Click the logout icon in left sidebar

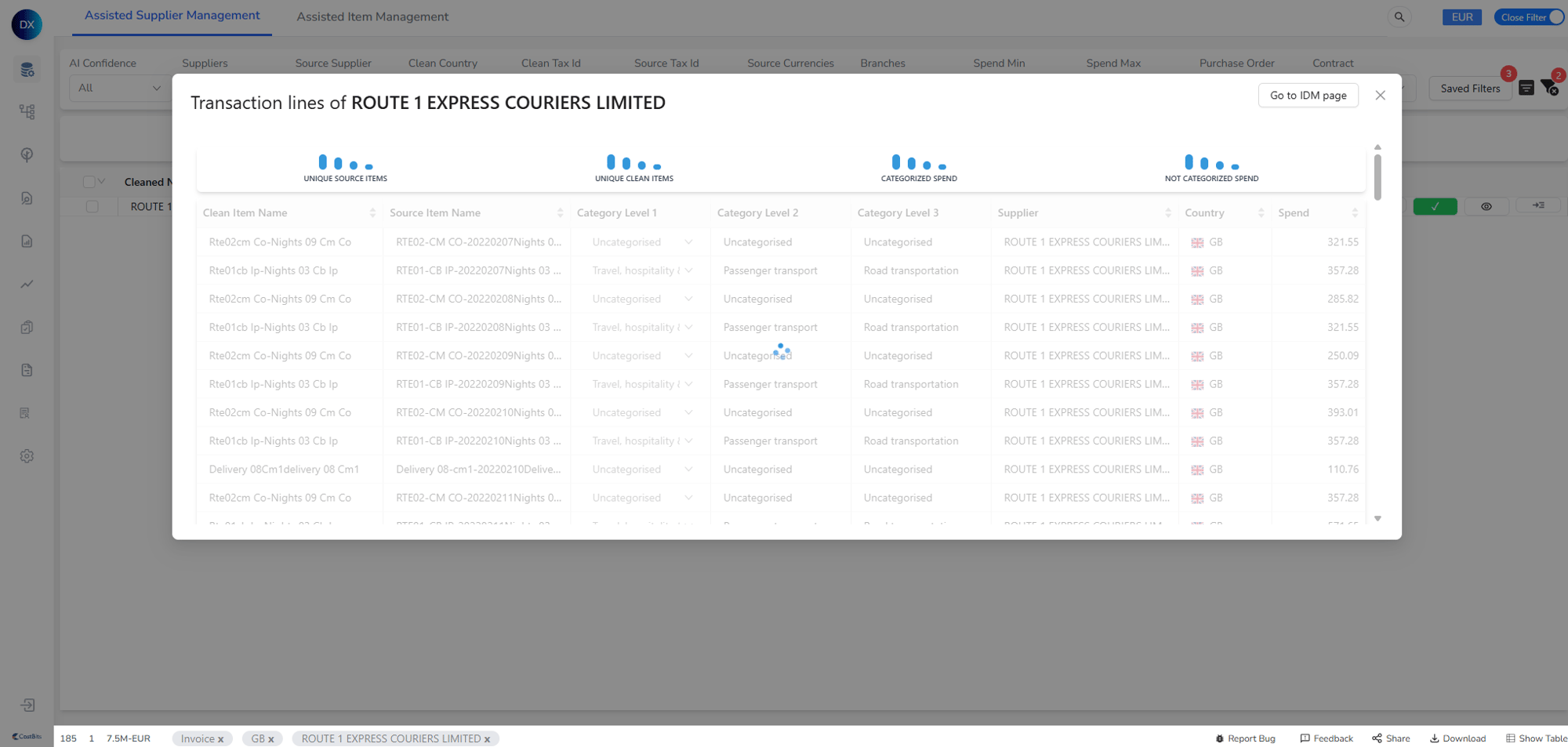pos(27,705)
